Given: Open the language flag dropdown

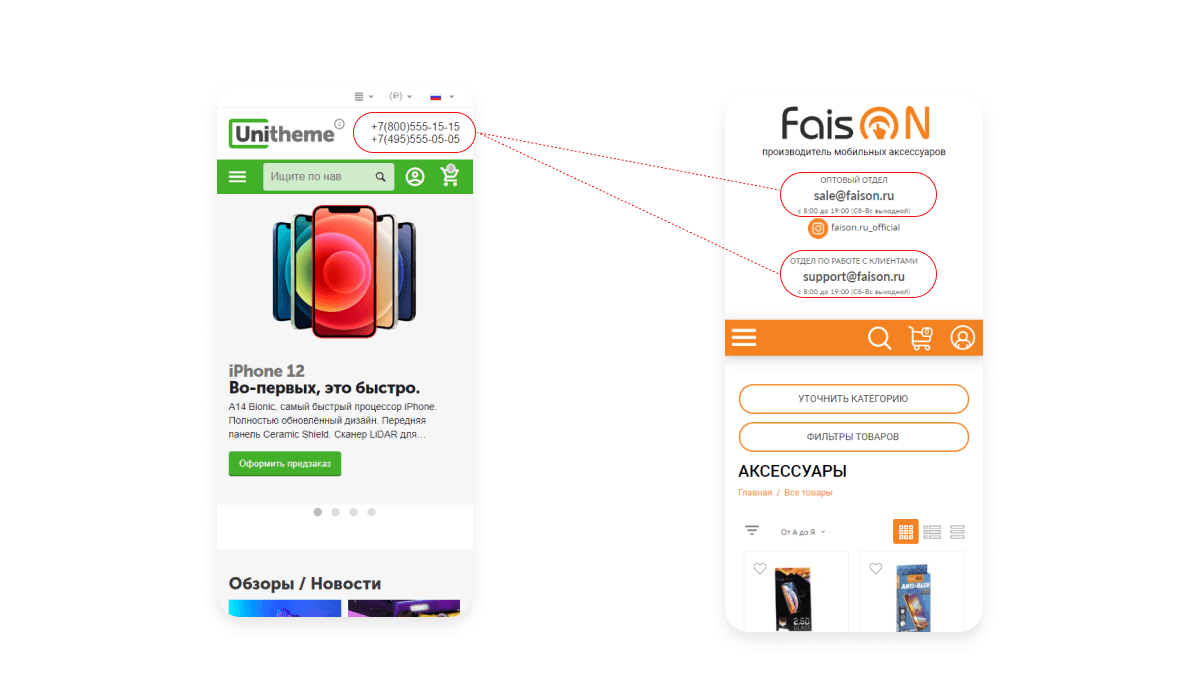Looking at the screenshot, I should (x=442, y=96).
